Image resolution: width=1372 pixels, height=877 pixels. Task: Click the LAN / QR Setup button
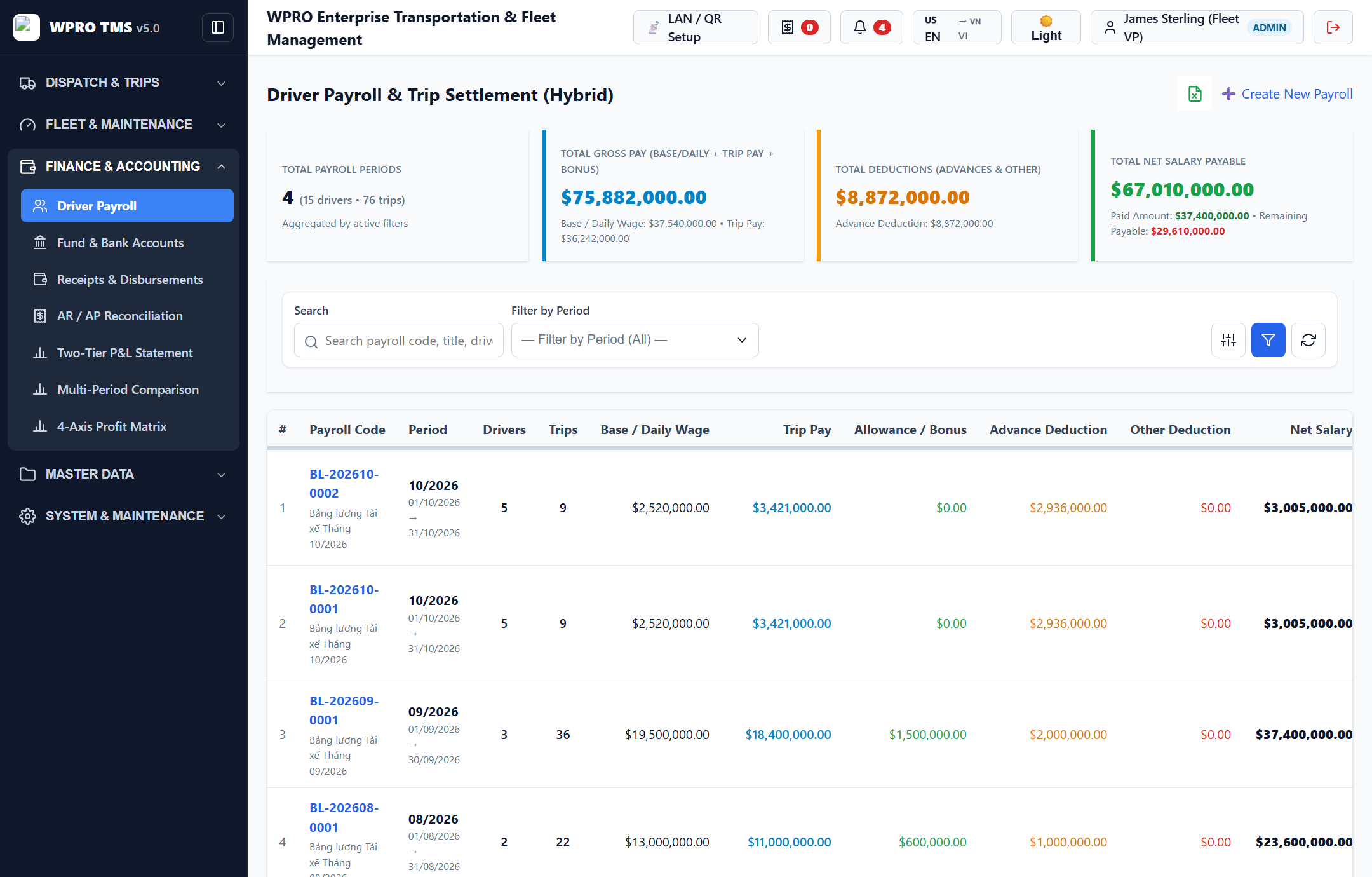[x=696, y=27]
